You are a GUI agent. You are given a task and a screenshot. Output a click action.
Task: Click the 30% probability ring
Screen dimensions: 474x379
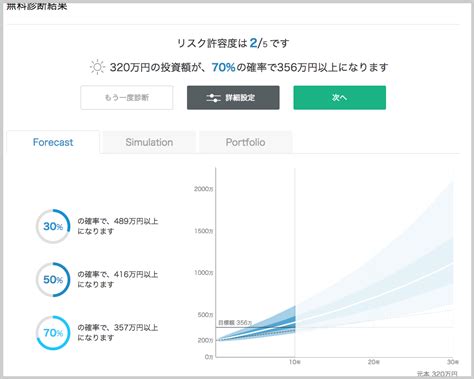pyautogui.click(x=53, y=226)
